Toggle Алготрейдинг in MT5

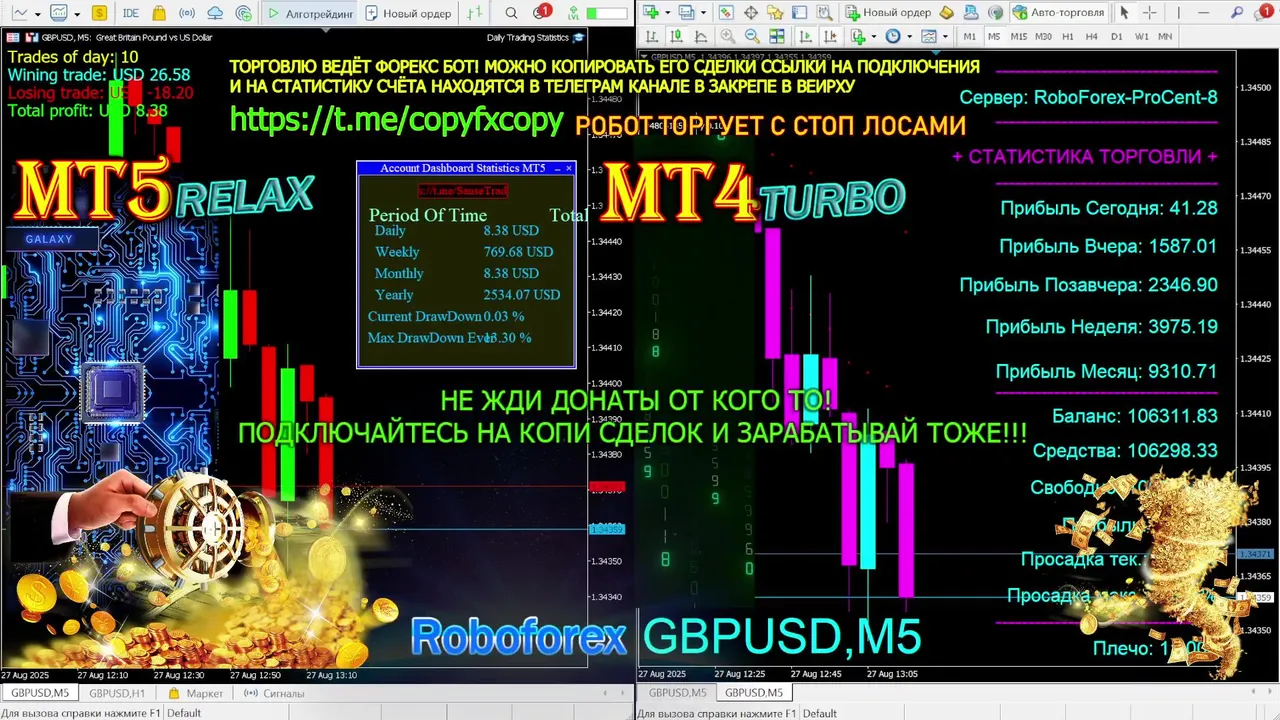click(x=310, y=14)
